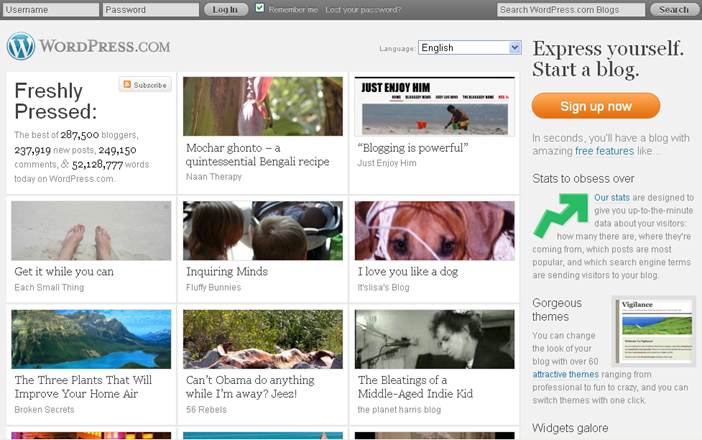Click the Widgets galore heading
Screen dimensions: 702x440
pos(570,428)
